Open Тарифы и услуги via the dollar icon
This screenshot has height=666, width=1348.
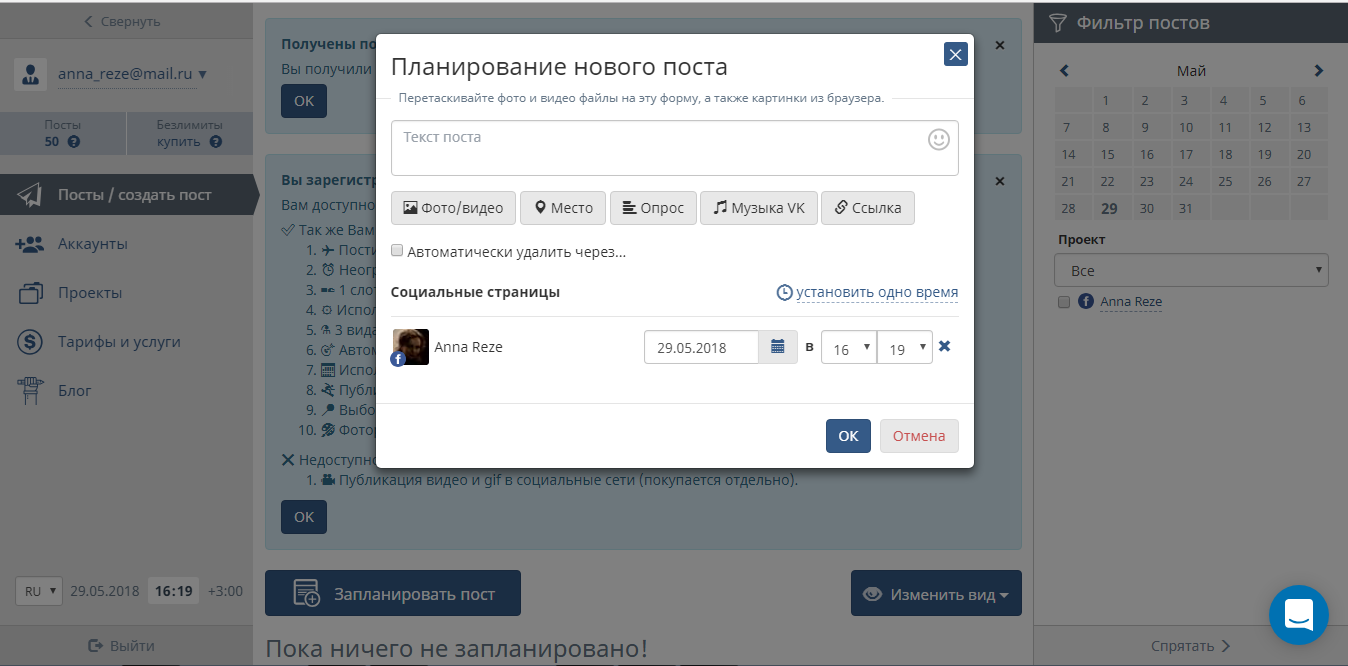27,341
